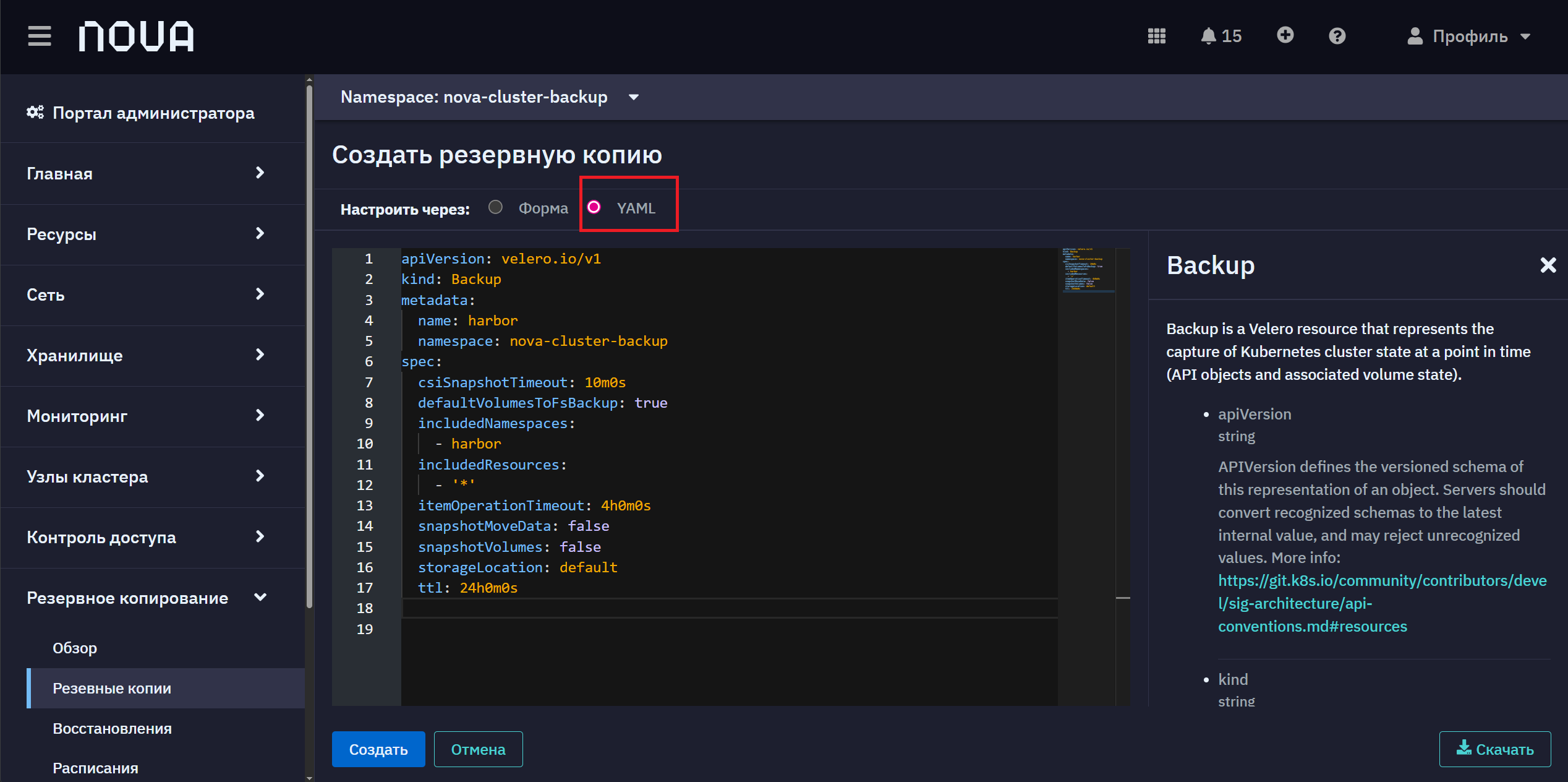Click the Отмена button
1568x782 pixels.
point(478,749)
